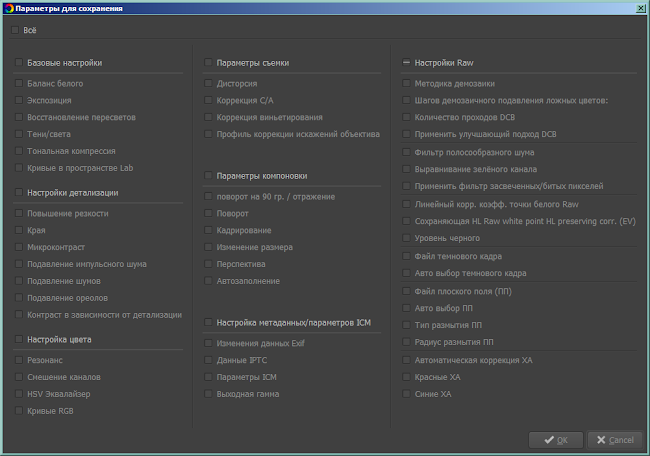Toggle the "Базовые настройки" group checkbox
This screenshot has width=650, height=456.
tap(19, 63)
